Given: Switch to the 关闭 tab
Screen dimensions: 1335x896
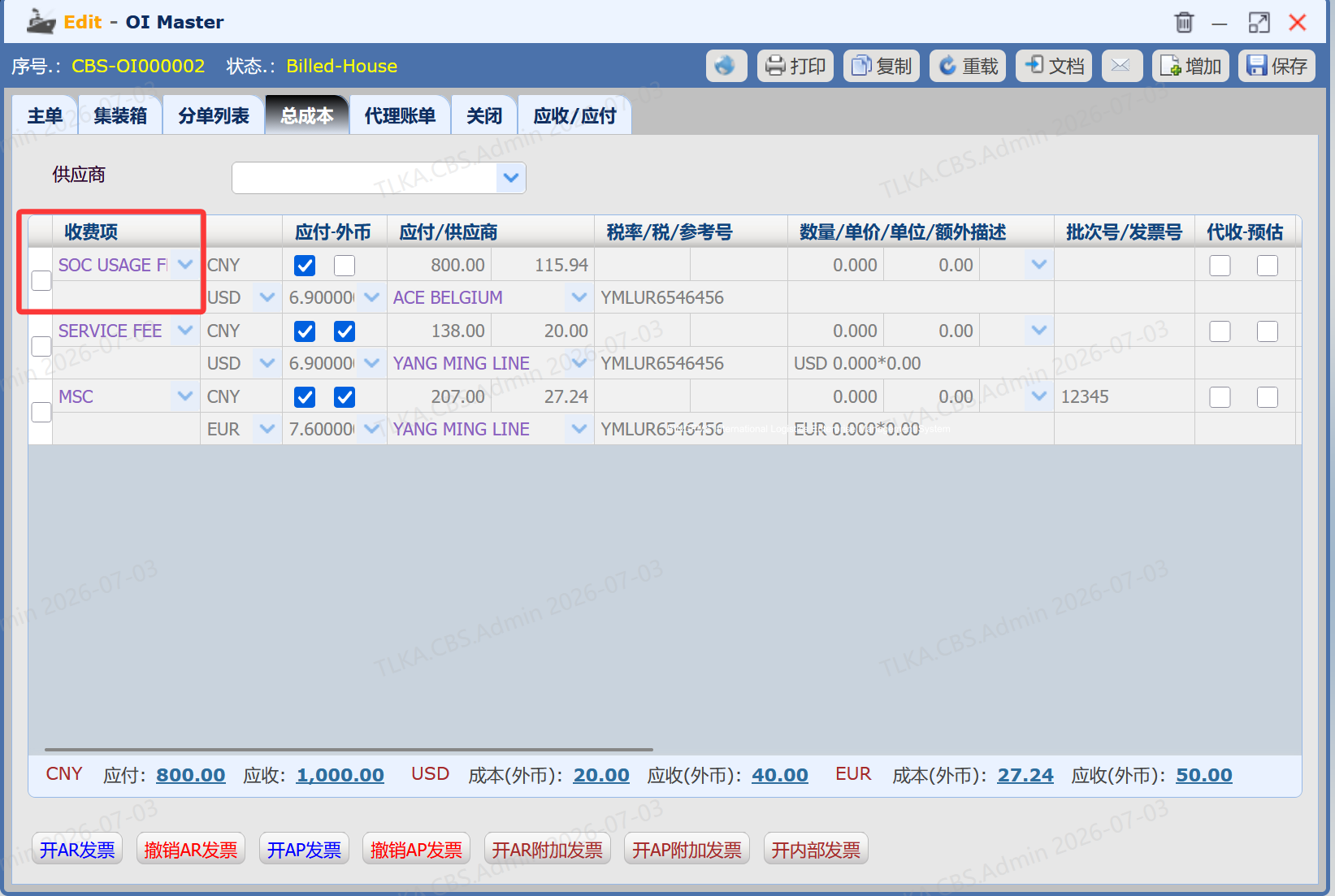Looking at the screenshot, I should click(484, 115).
